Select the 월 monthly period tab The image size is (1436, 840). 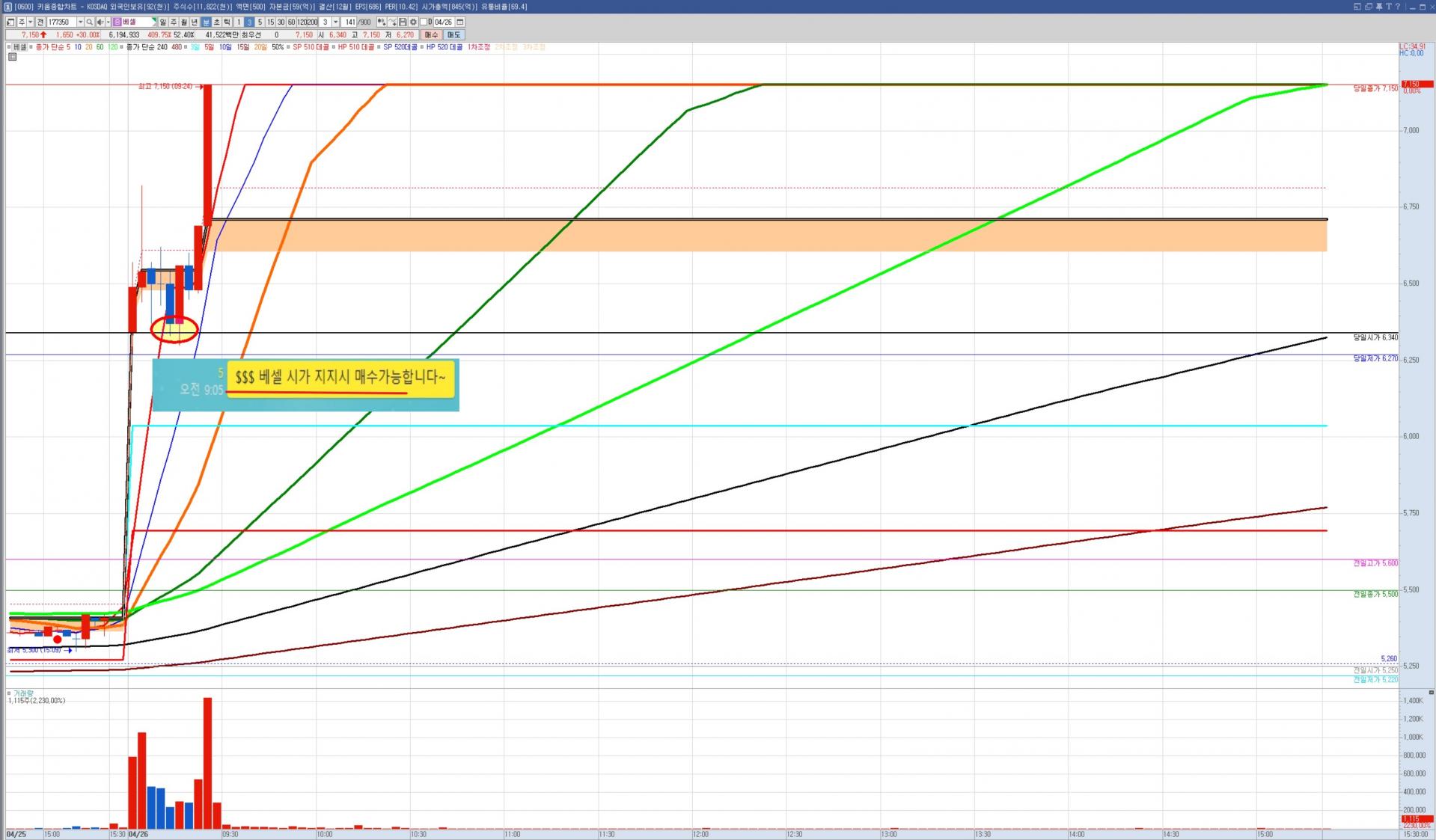point(184,22)
